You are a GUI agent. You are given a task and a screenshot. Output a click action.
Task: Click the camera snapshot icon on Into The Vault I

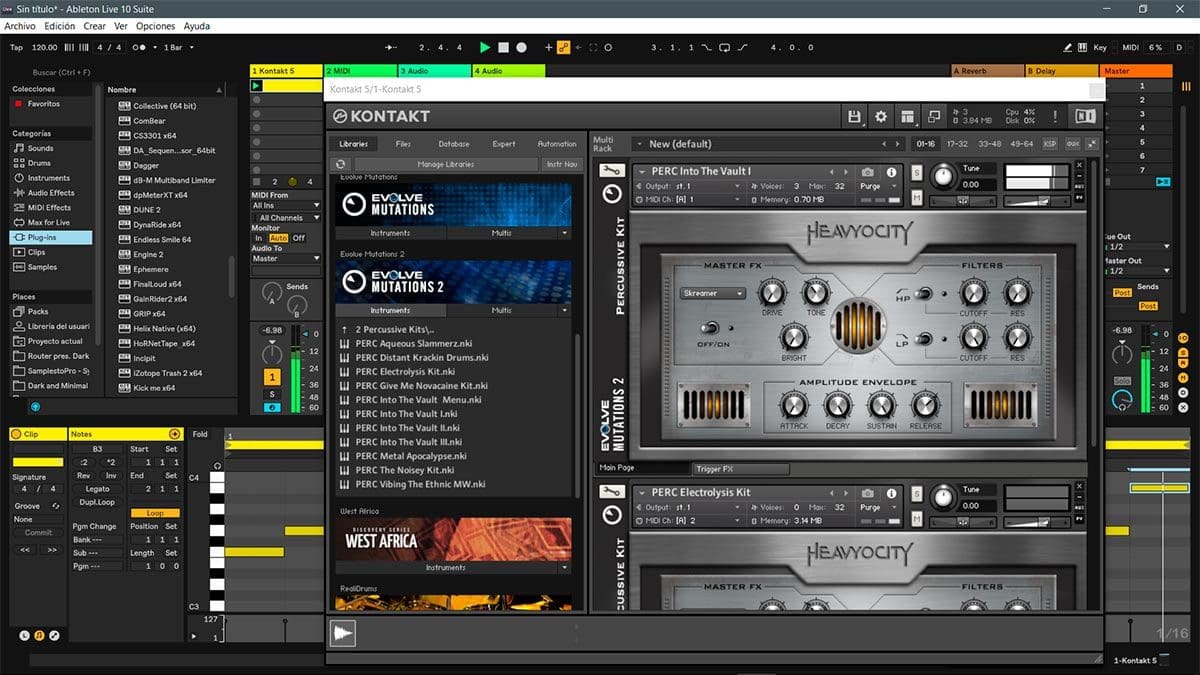868,172
